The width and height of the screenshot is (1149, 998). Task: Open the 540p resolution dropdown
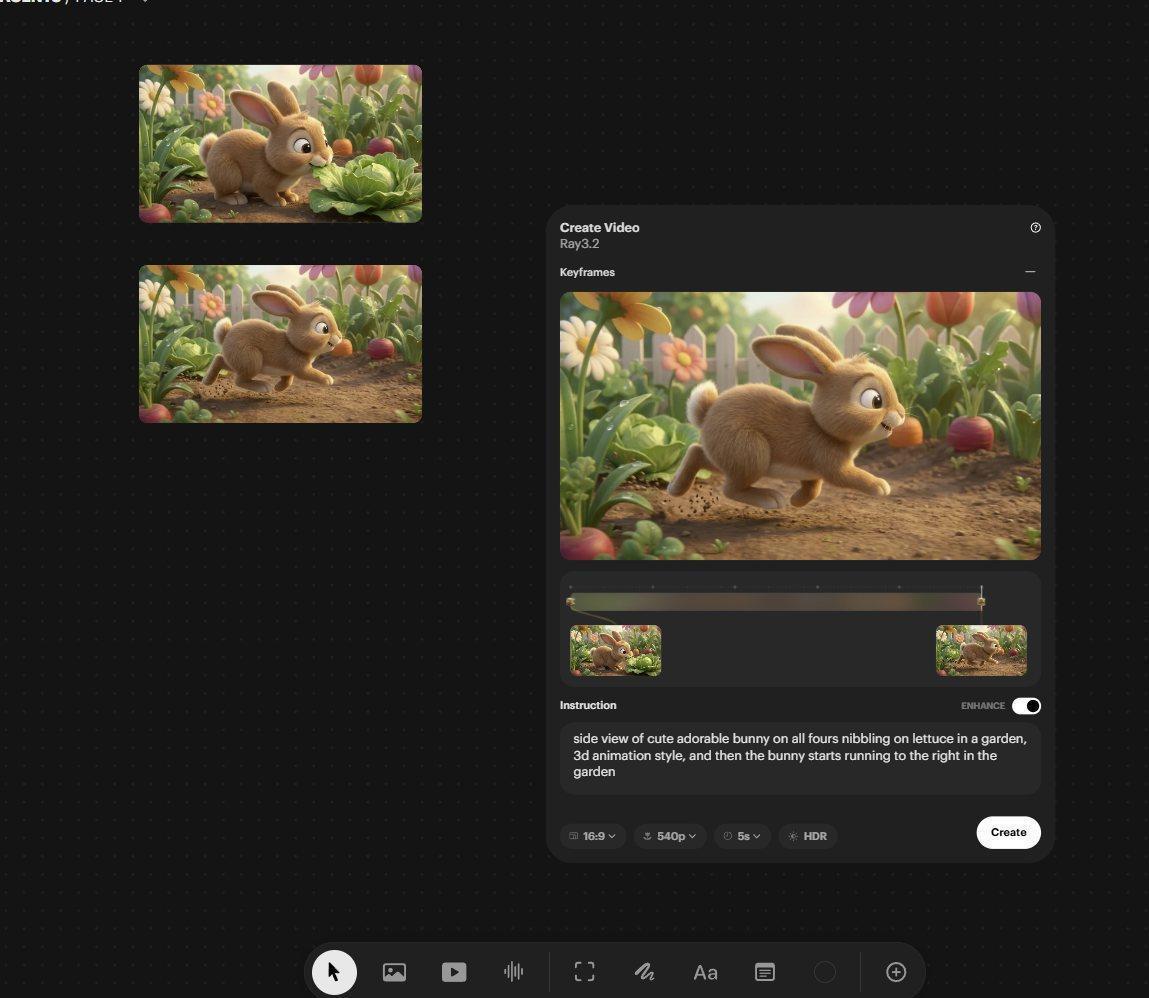[x=669, y=836]
